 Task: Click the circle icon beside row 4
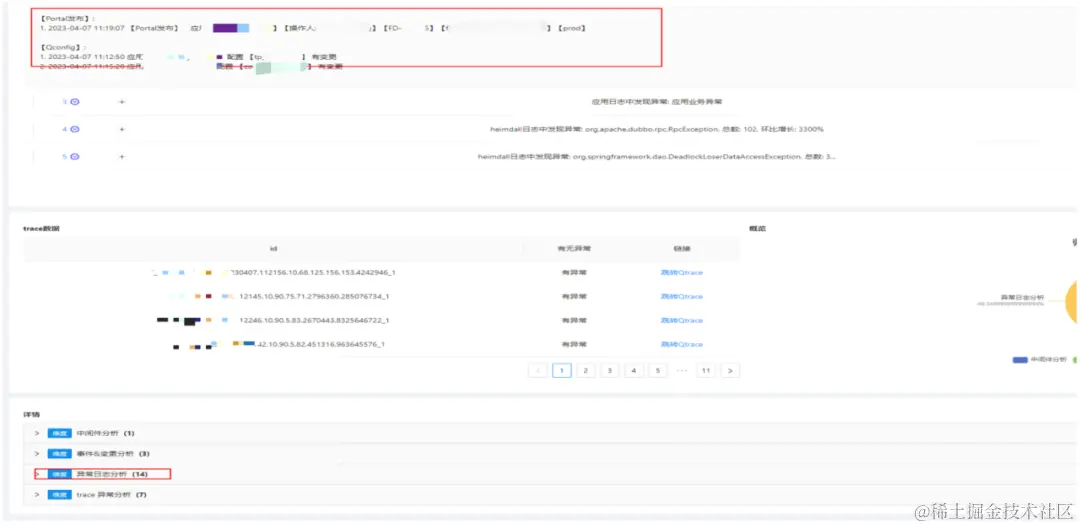click(x=75, y=129)
